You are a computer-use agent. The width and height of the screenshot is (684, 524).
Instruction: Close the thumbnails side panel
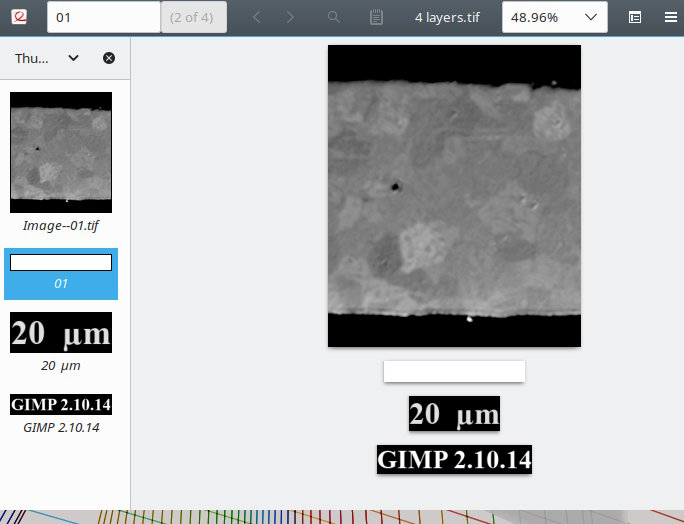[x=109, y=58]
